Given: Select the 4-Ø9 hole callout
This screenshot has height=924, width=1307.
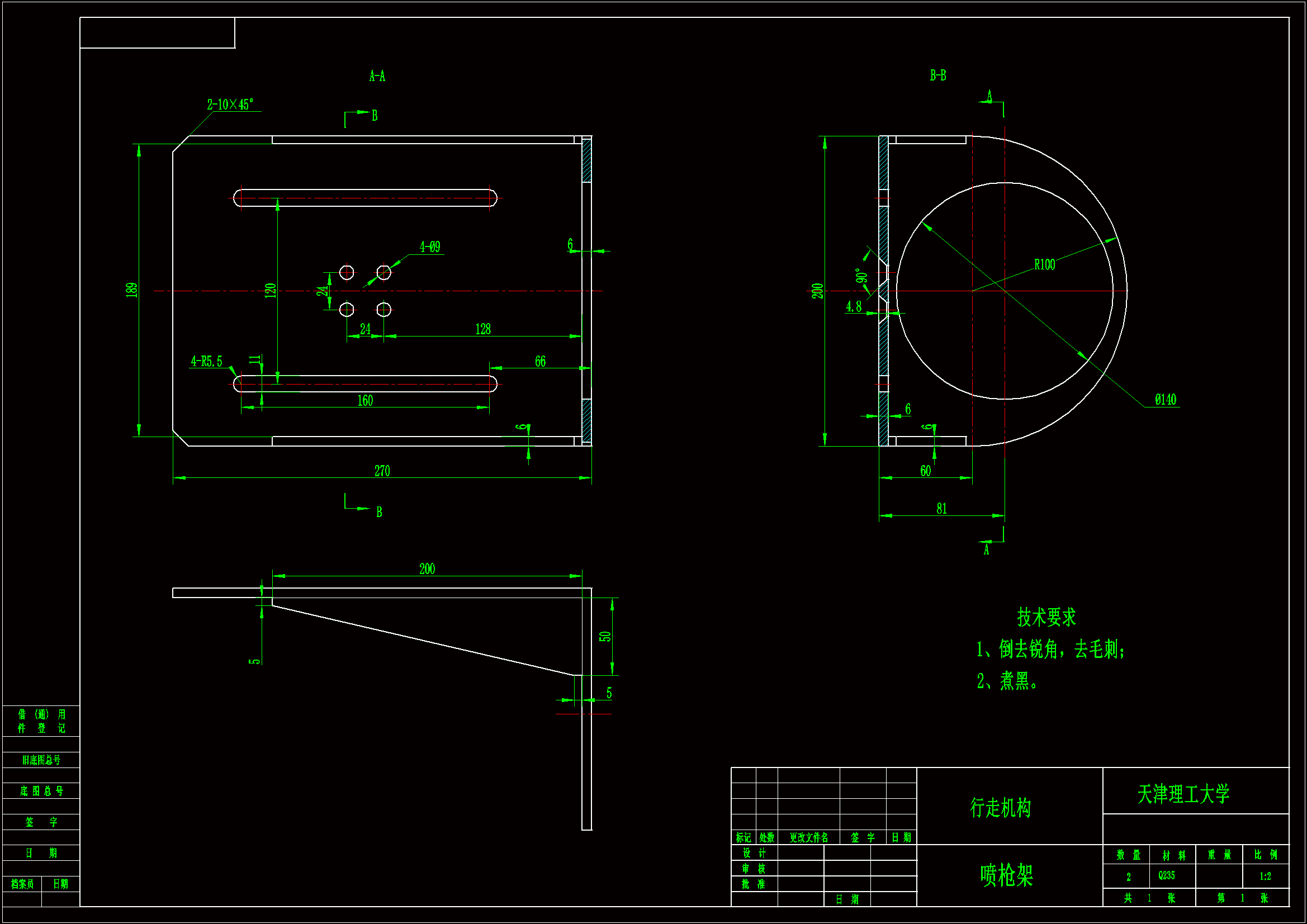Looking at the screenshot, I should click(x=430, y=247).
